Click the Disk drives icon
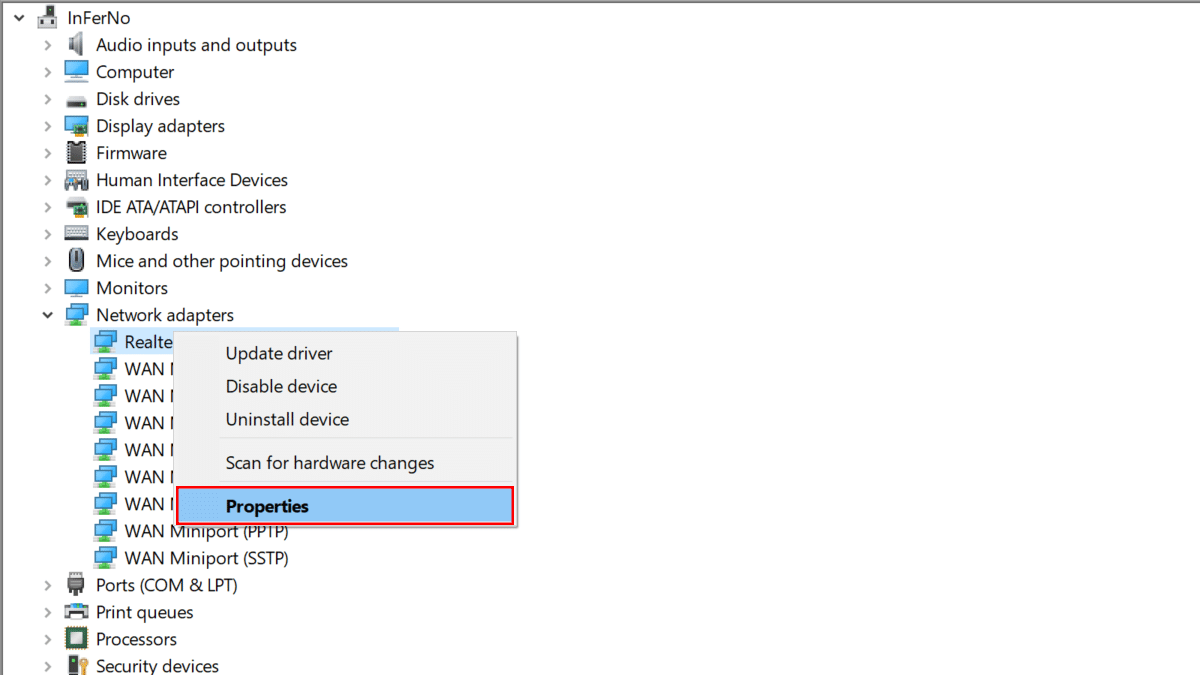 point(77,100)
